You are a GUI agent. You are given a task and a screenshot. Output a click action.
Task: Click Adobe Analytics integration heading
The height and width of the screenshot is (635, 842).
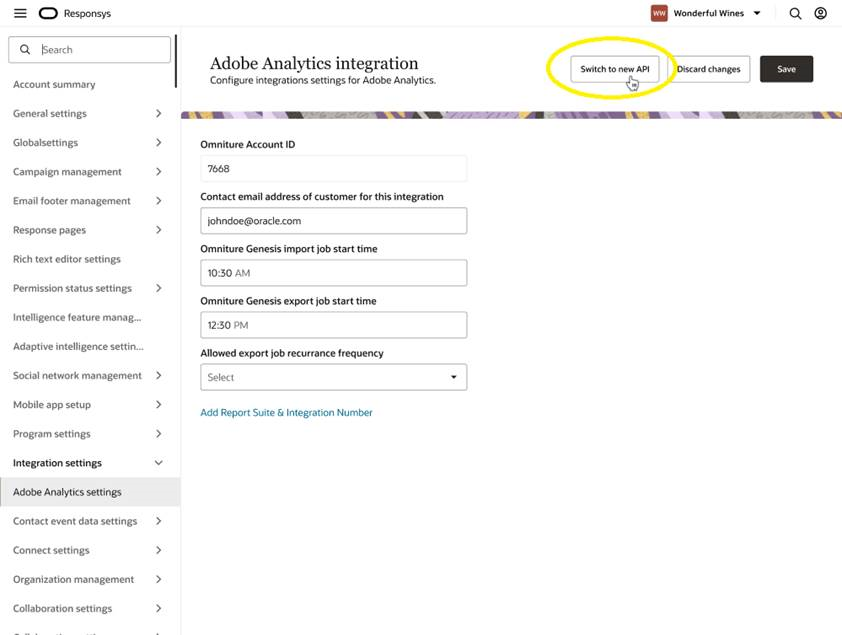(x=314, y=63)
